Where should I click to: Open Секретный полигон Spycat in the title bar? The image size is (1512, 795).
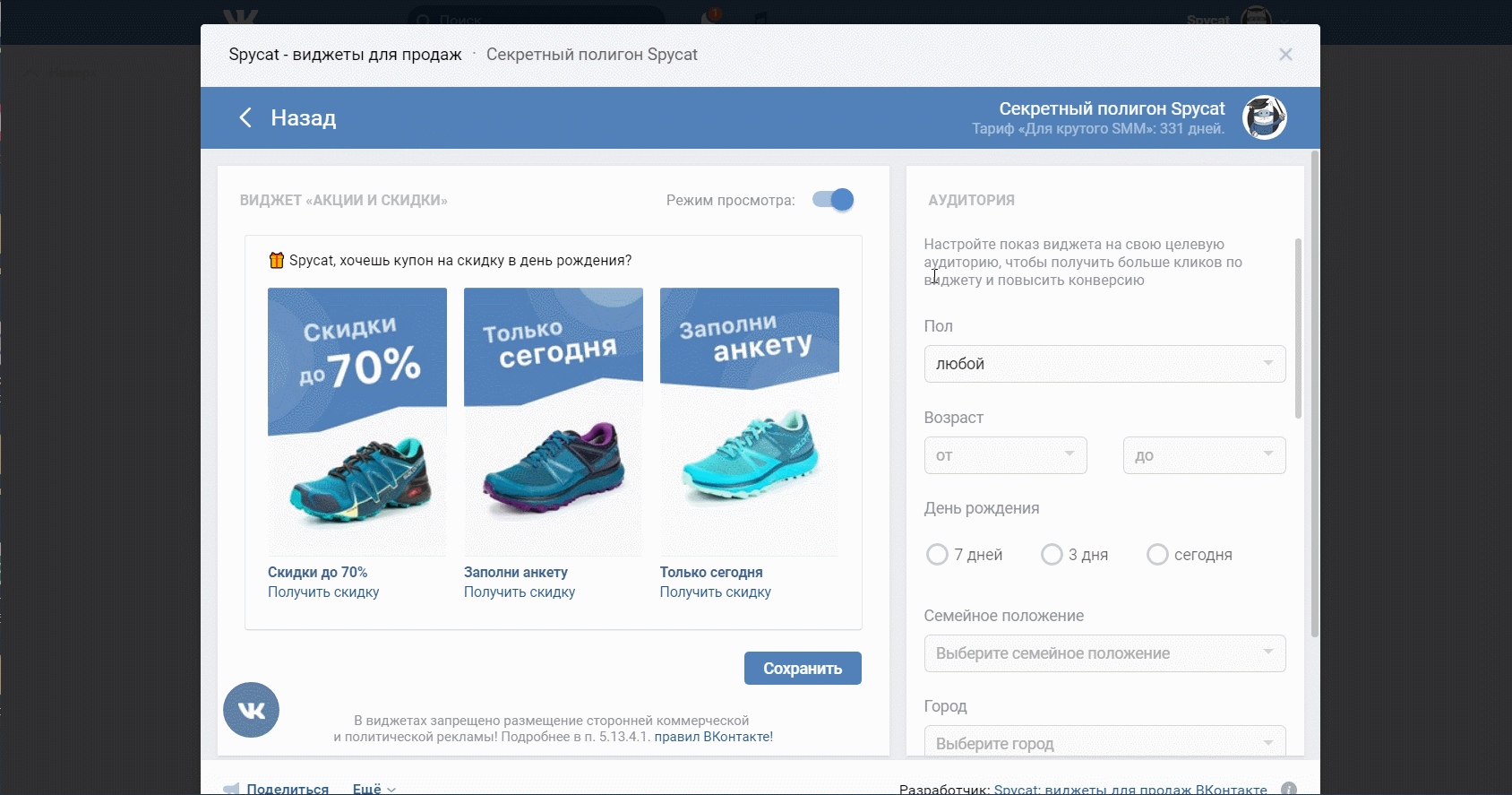click(x=591, y=55)
